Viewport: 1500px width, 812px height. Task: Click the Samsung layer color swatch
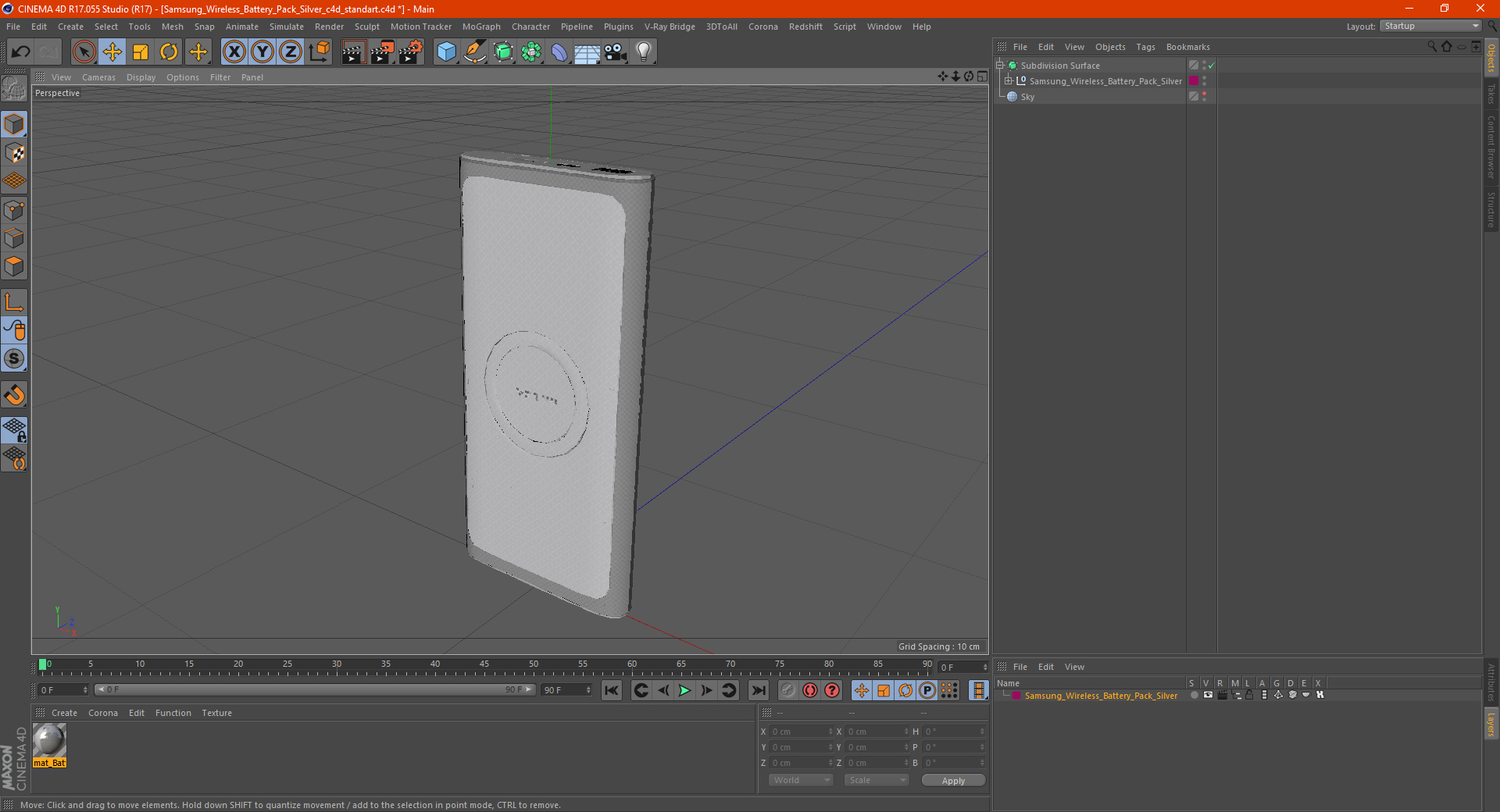click(x=1016, y=696)
